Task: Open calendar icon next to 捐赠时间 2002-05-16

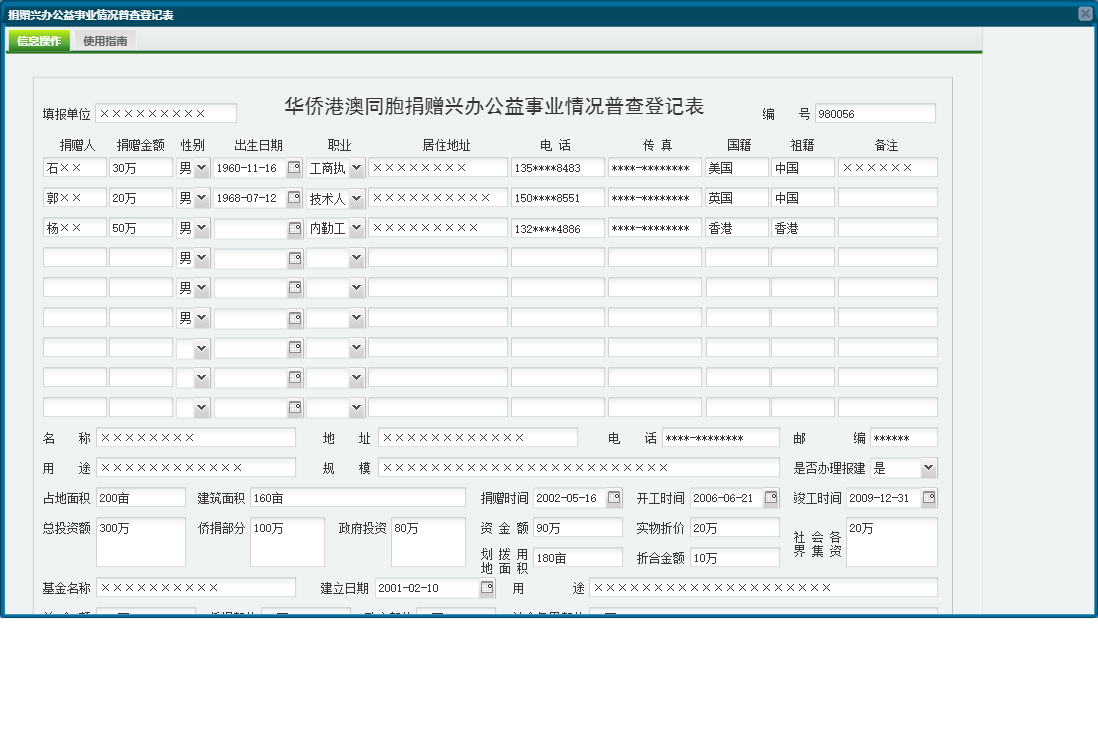Action: click(614, 498)
